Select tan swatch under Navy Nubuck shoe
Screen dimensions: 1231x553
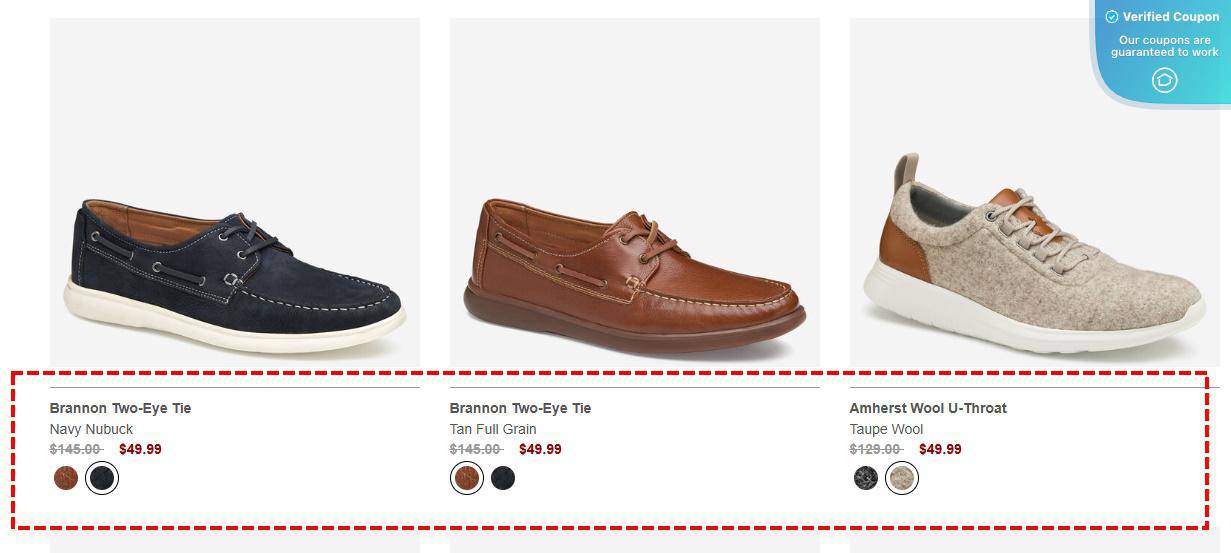66,478
